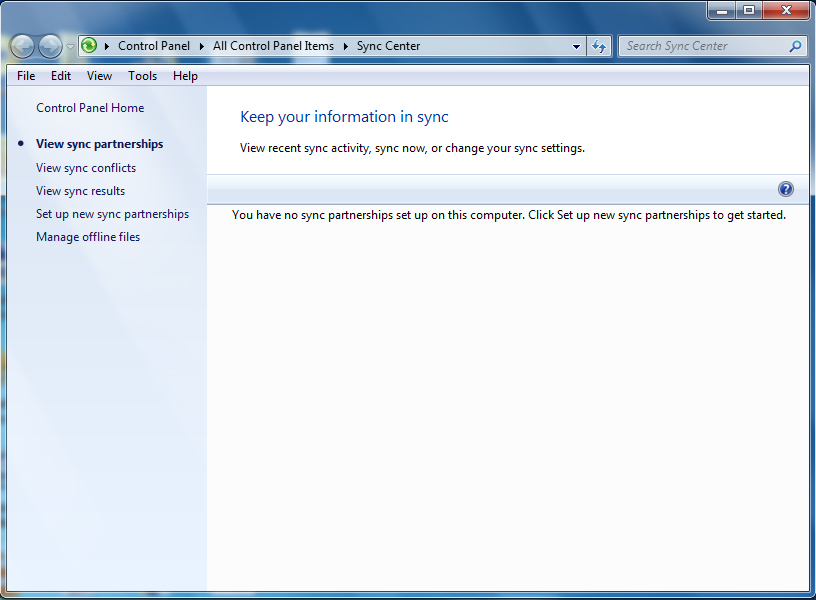
Task: Click in the Search Sync Center field
Action: click(x=705, y=46)
